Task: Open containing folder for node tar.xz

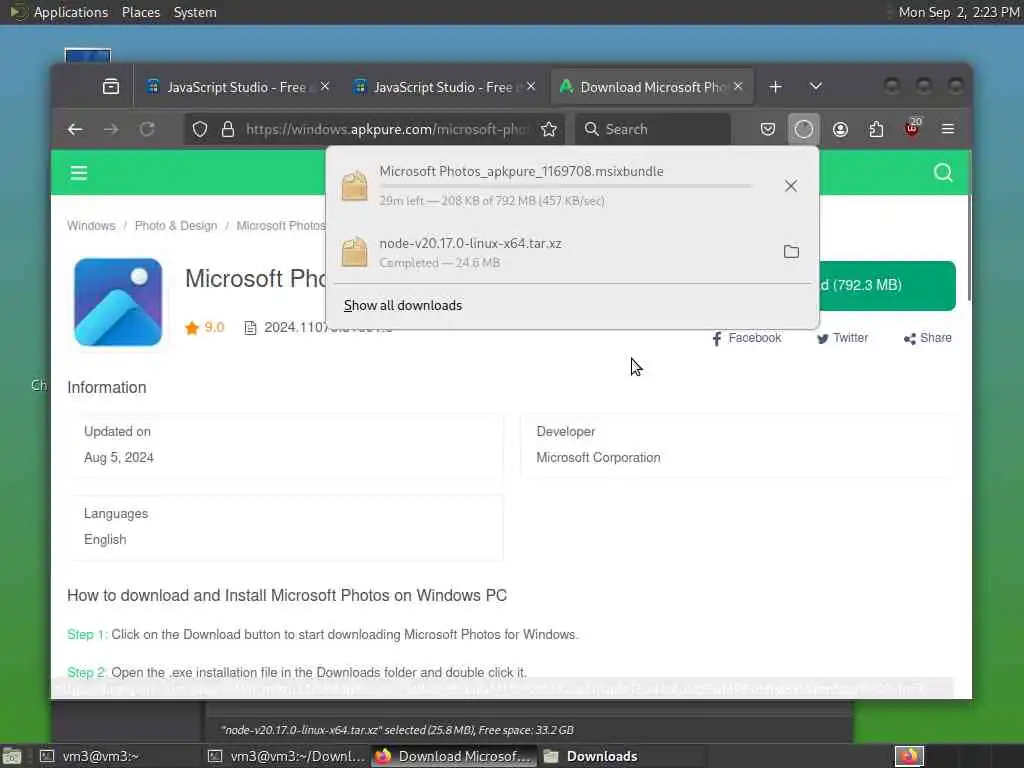Action: 791,251
